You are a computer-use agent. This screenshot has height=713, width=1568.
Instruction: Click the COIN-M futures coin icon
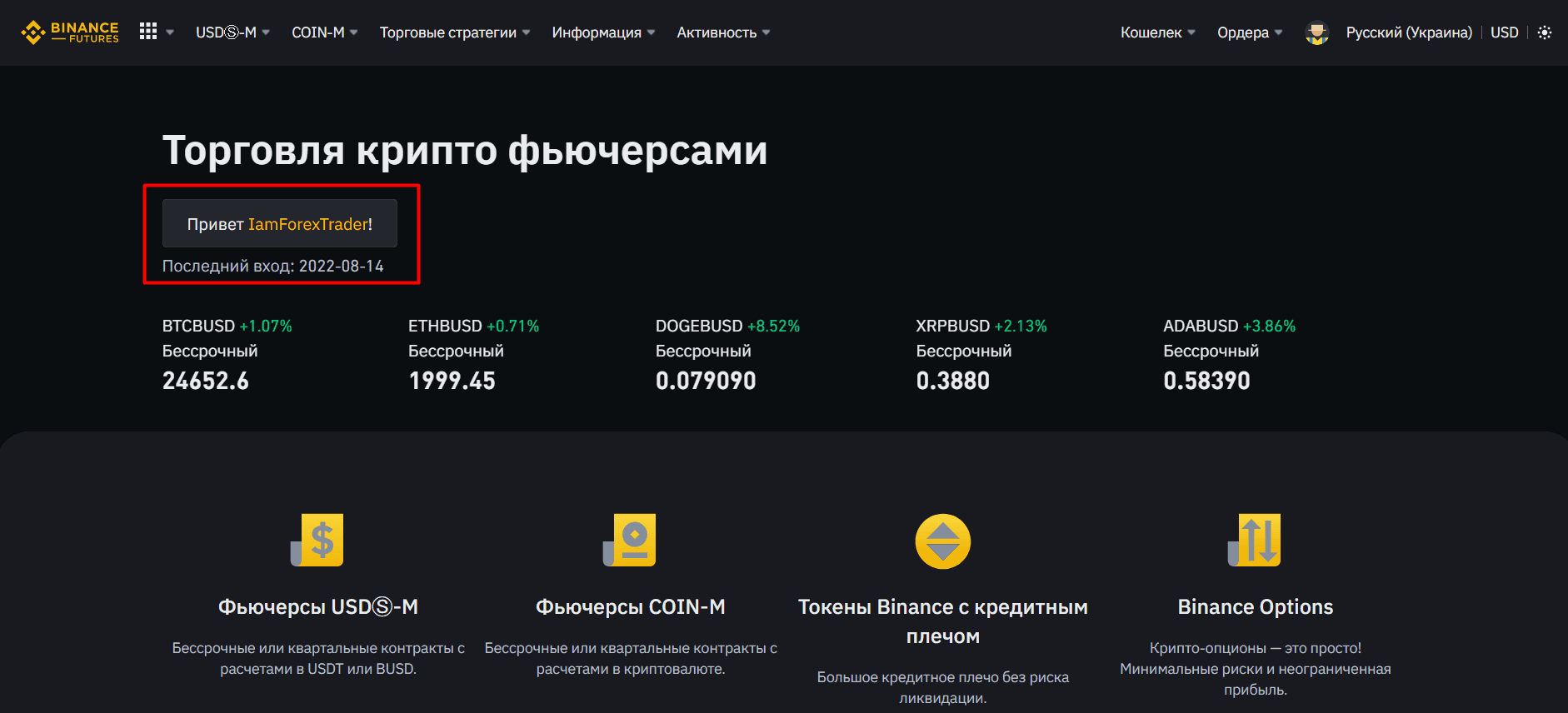coord(630,541)
